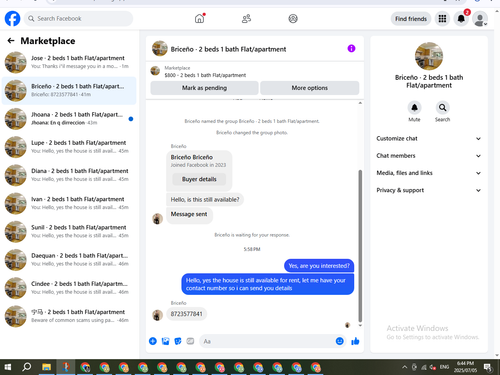Click the 'Yes, are you interested?' message
500x375 pixels.
coord(319,266)
